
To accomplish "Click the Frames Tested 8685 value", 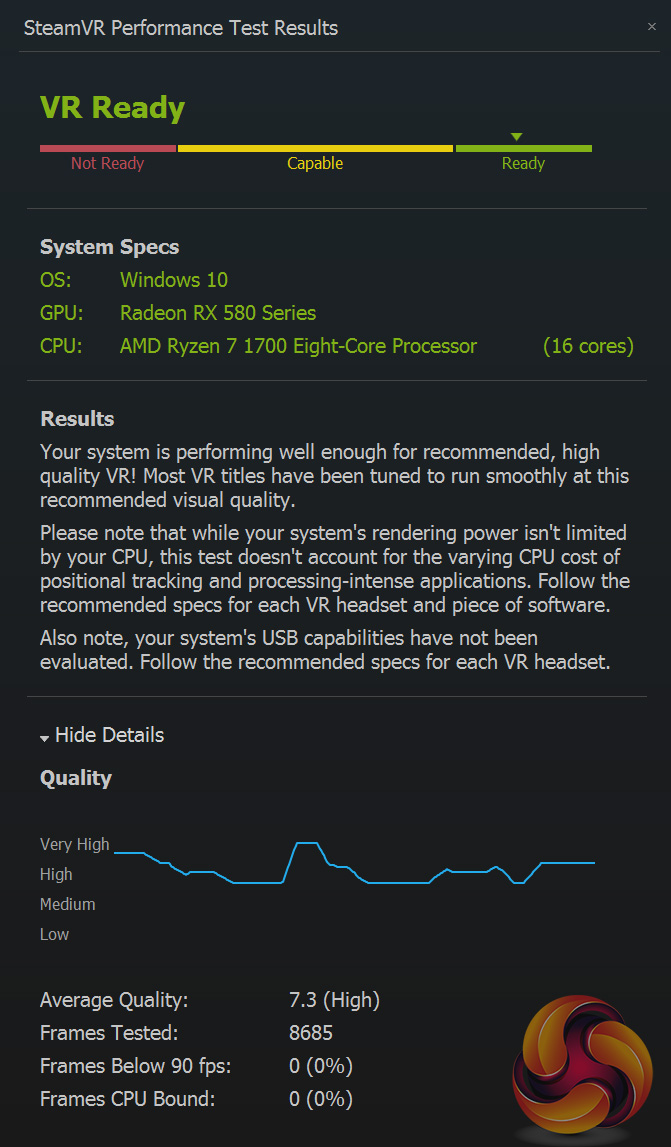I will click(x=311, y=1032).
